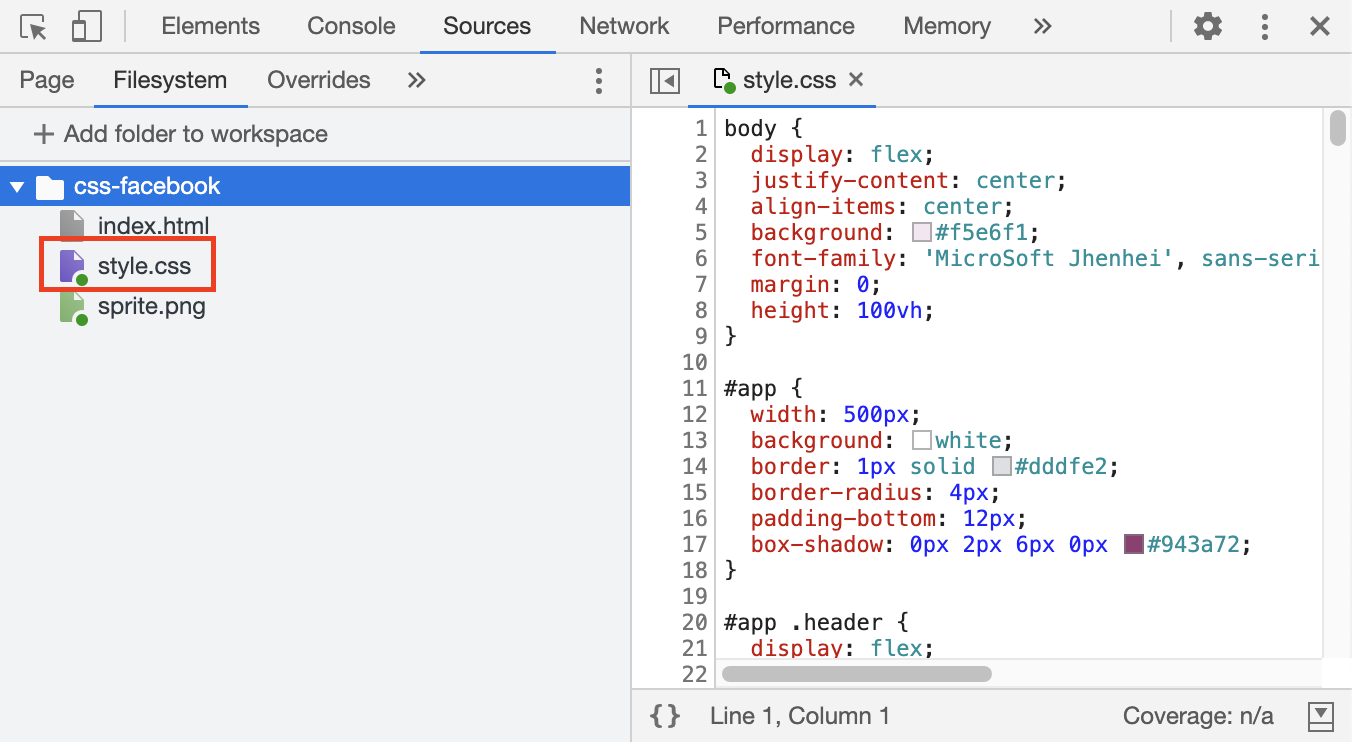
Task: Open sprite.png in the file tree
Action: click(x=152, y=306)
